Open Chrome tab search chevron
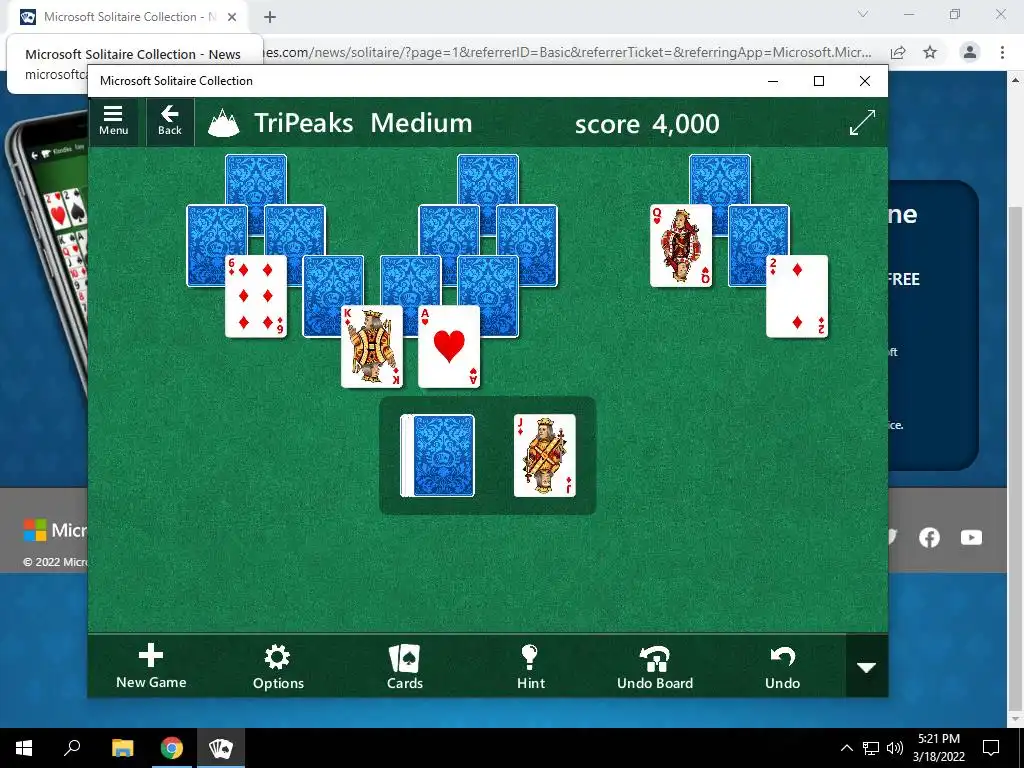Screen dimensions: 1024x768 click(863, 14)
